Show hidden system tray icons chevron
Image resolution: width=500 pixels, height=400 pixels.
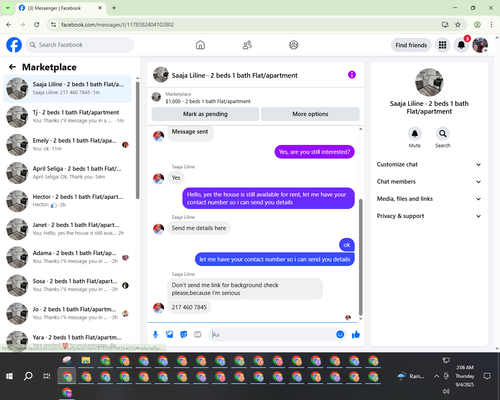[x=436, y=376]
